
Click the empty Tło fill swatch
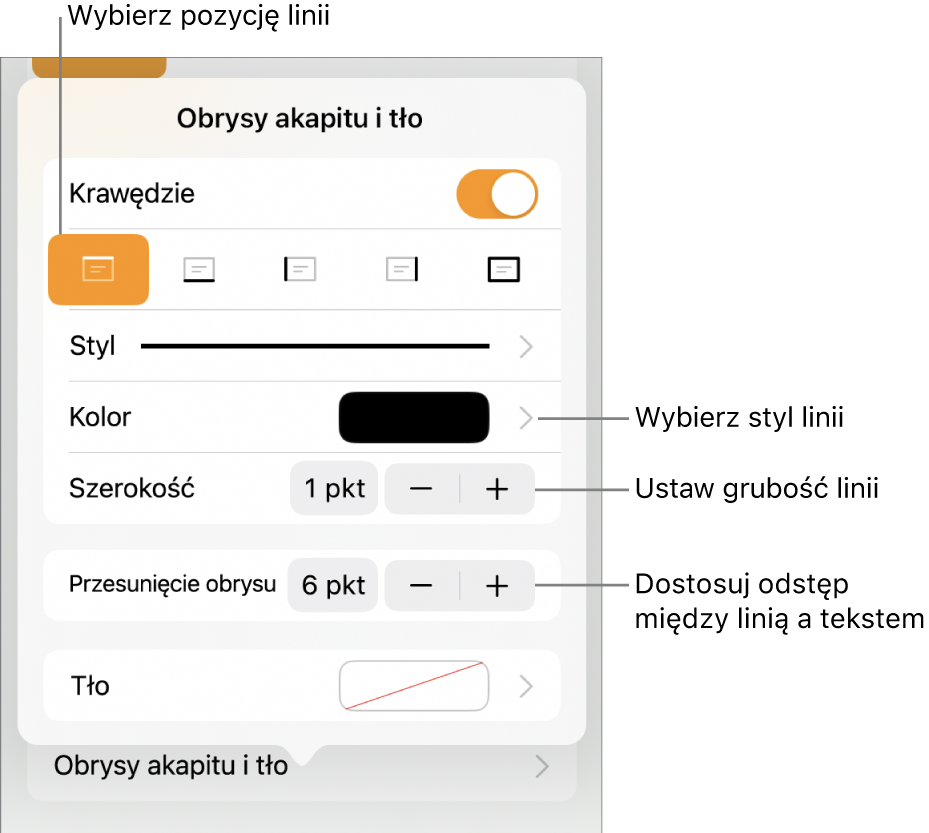[414, 685]
